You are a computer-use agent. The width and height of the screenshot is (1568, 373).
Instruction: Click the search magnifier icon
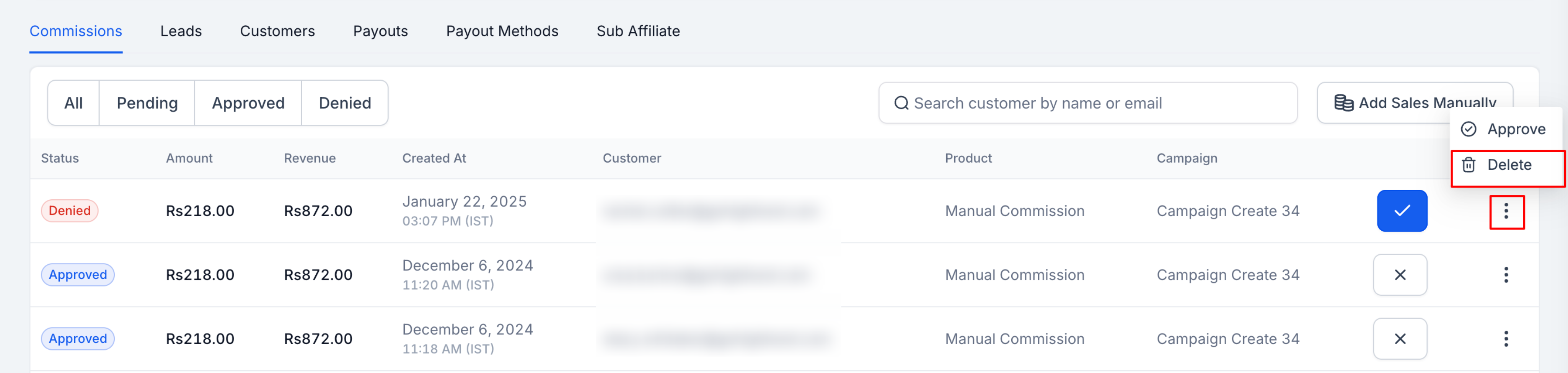(901, 103)
